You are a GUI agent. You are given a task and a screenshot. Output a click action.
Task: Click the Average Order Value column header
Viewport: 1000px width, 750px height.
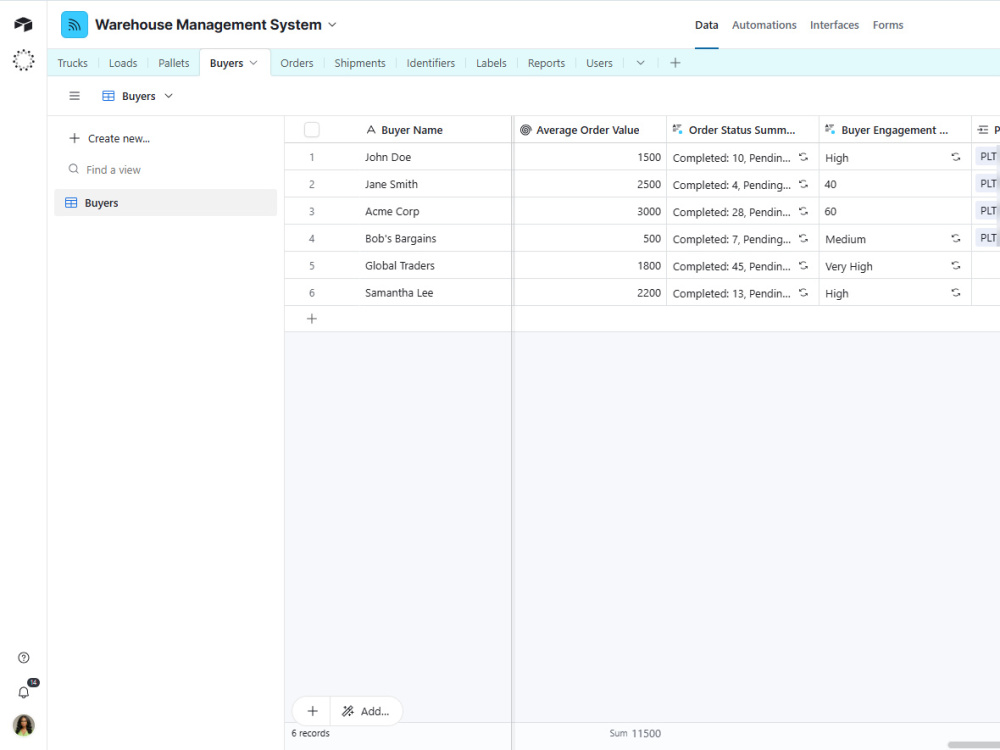coord(589,129)
